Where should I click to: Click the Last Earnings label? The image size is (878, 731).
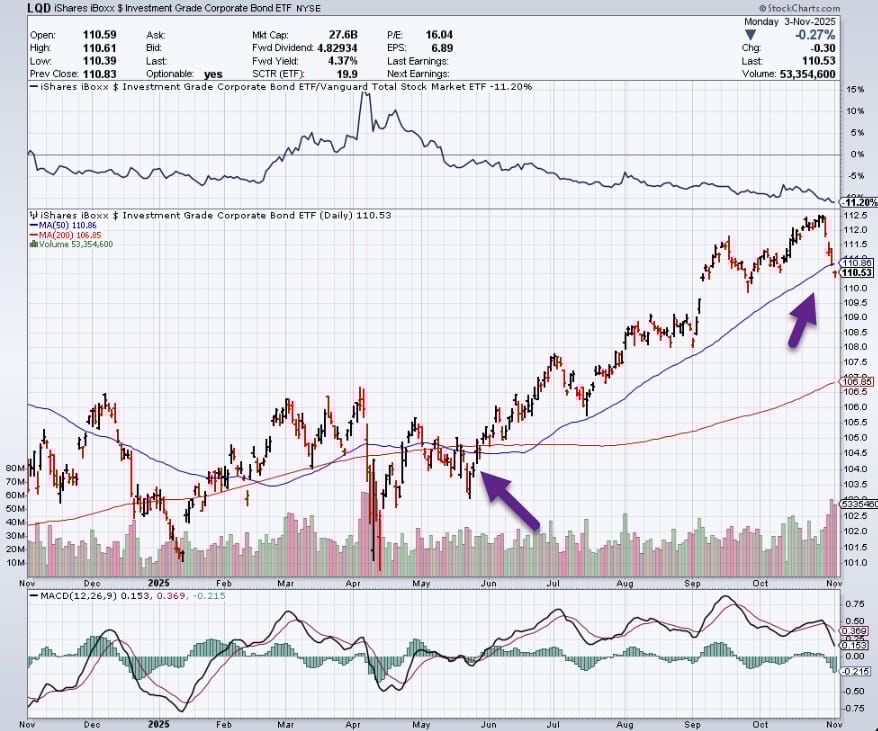pos(418,61)
